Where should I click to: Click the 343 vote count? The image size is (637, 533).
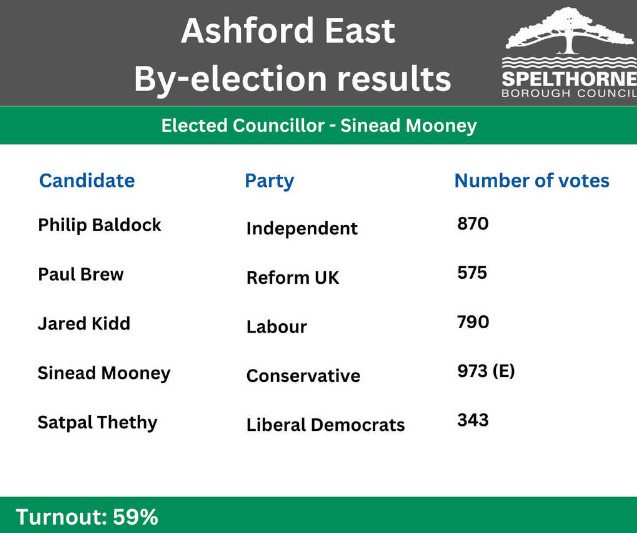(472, 420)
